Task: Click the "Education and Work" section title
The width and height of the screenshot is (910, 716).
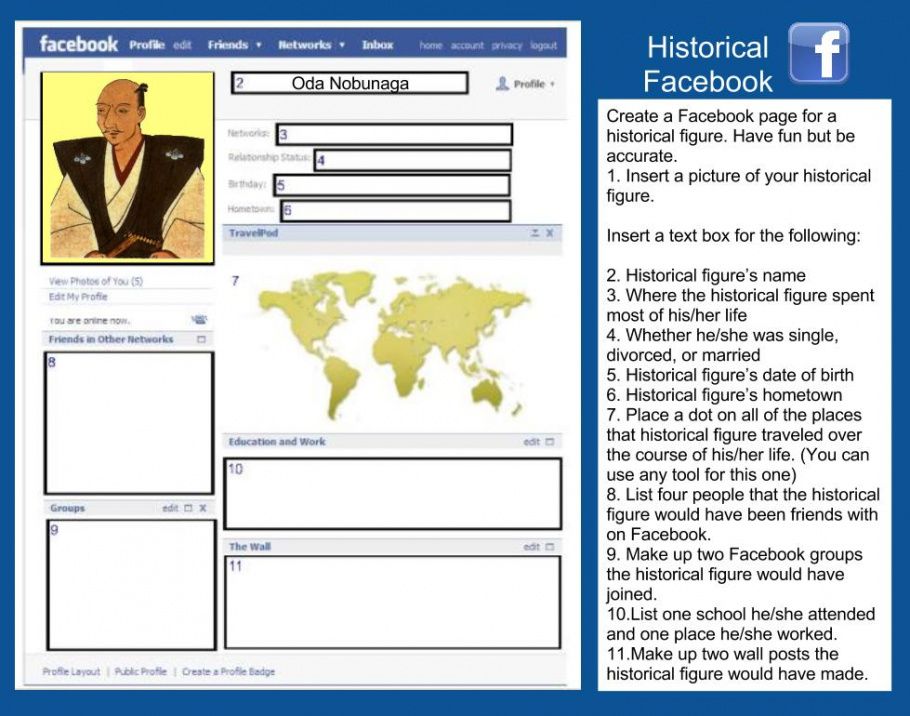Action: pos(277,442)
